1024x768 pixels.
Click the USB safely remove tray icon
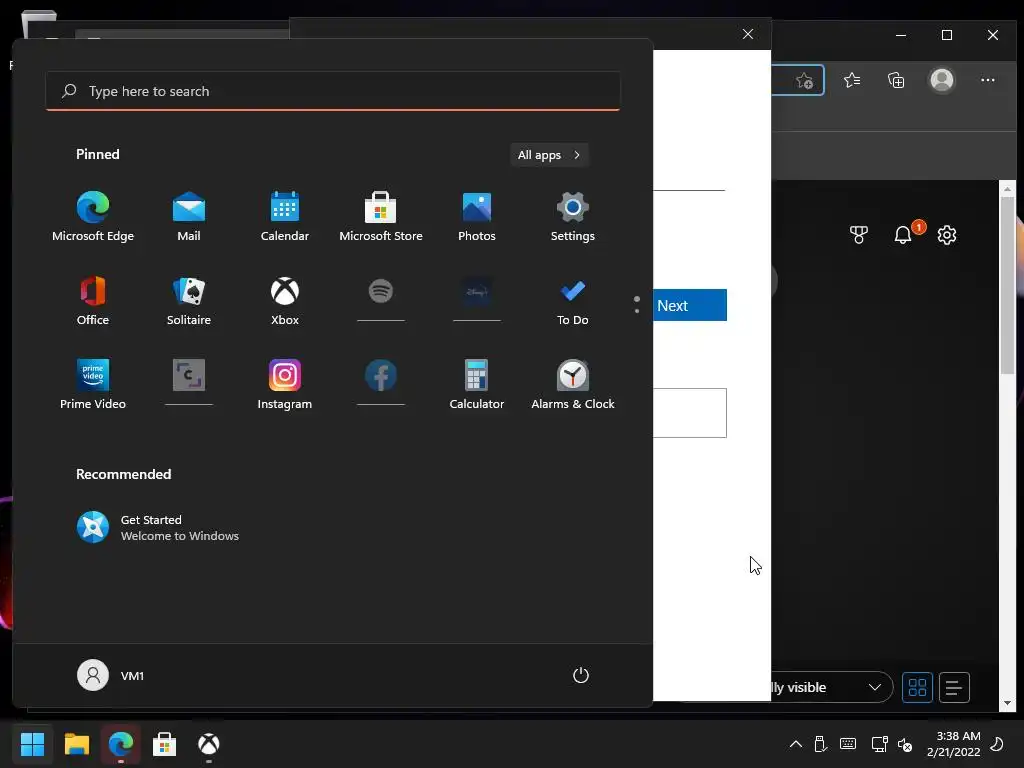coord(820,744)
